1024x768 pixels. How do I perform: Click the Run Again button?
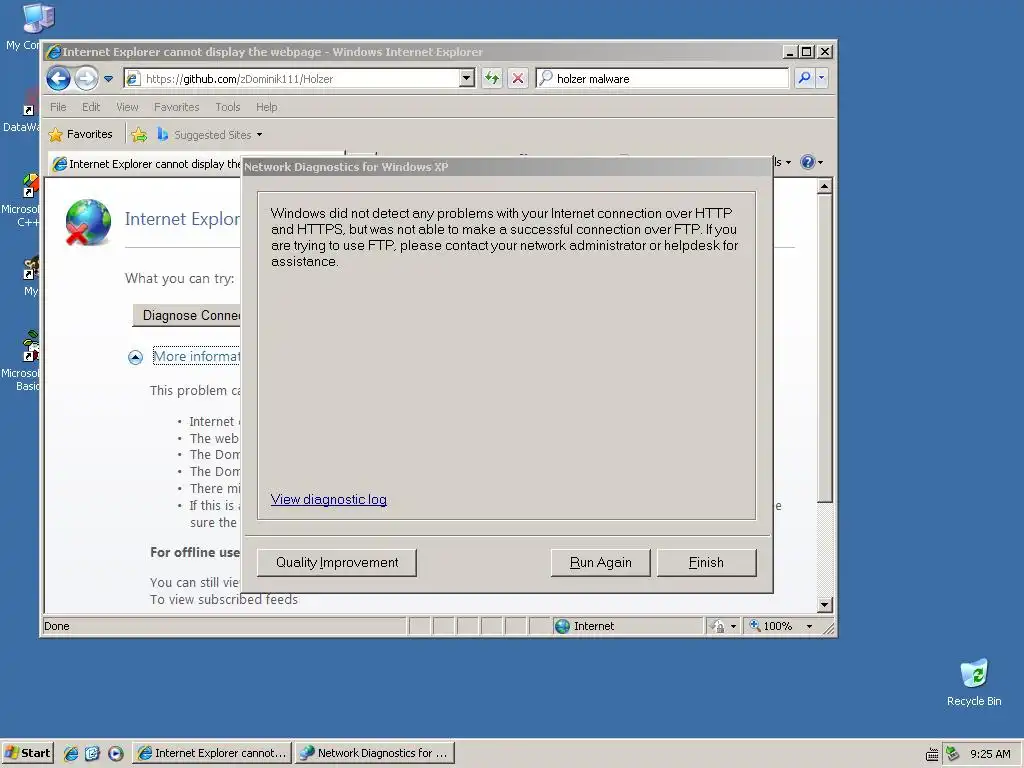point(600,563)
